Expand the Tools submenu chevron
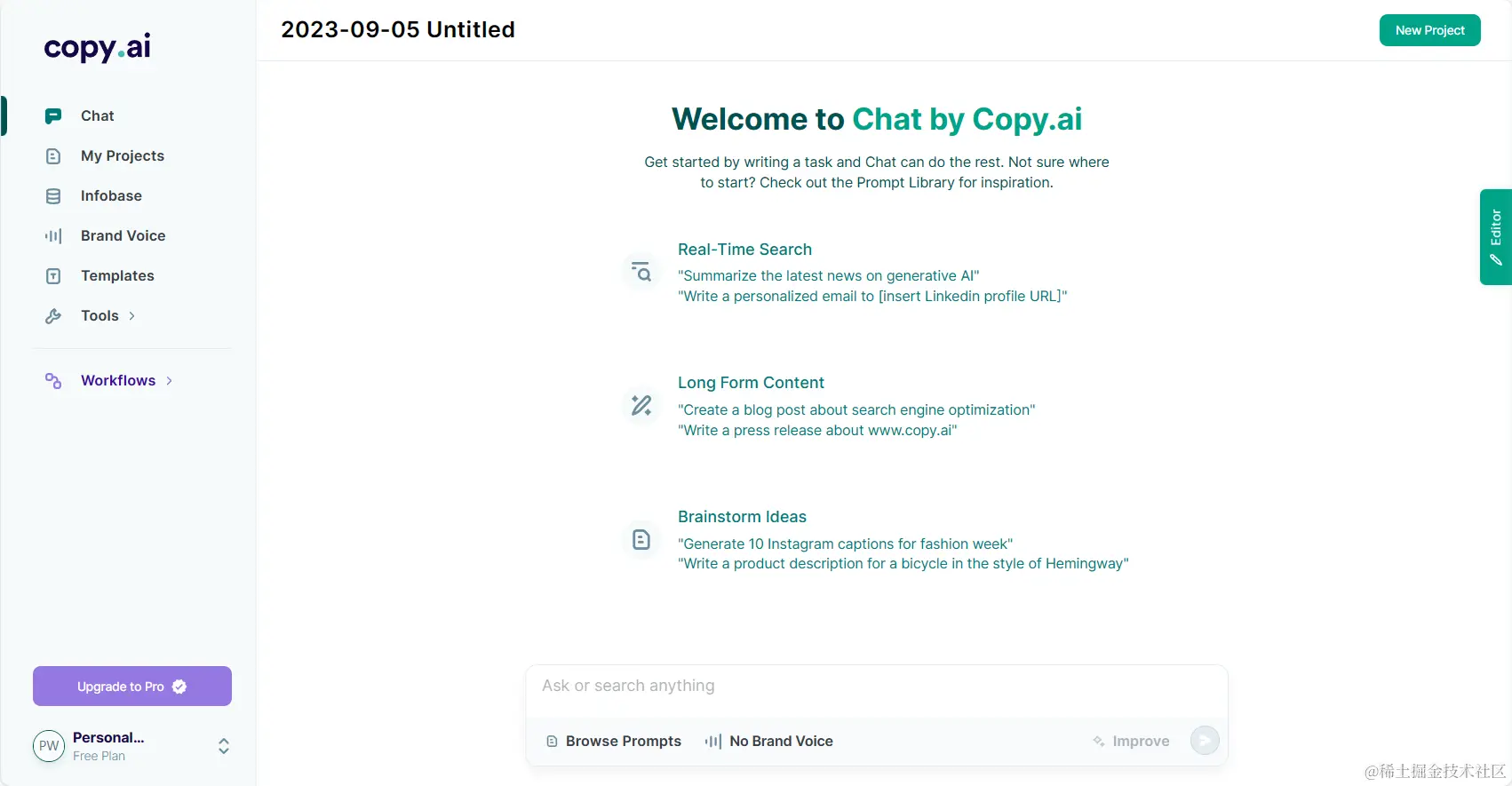 point(131,315)
